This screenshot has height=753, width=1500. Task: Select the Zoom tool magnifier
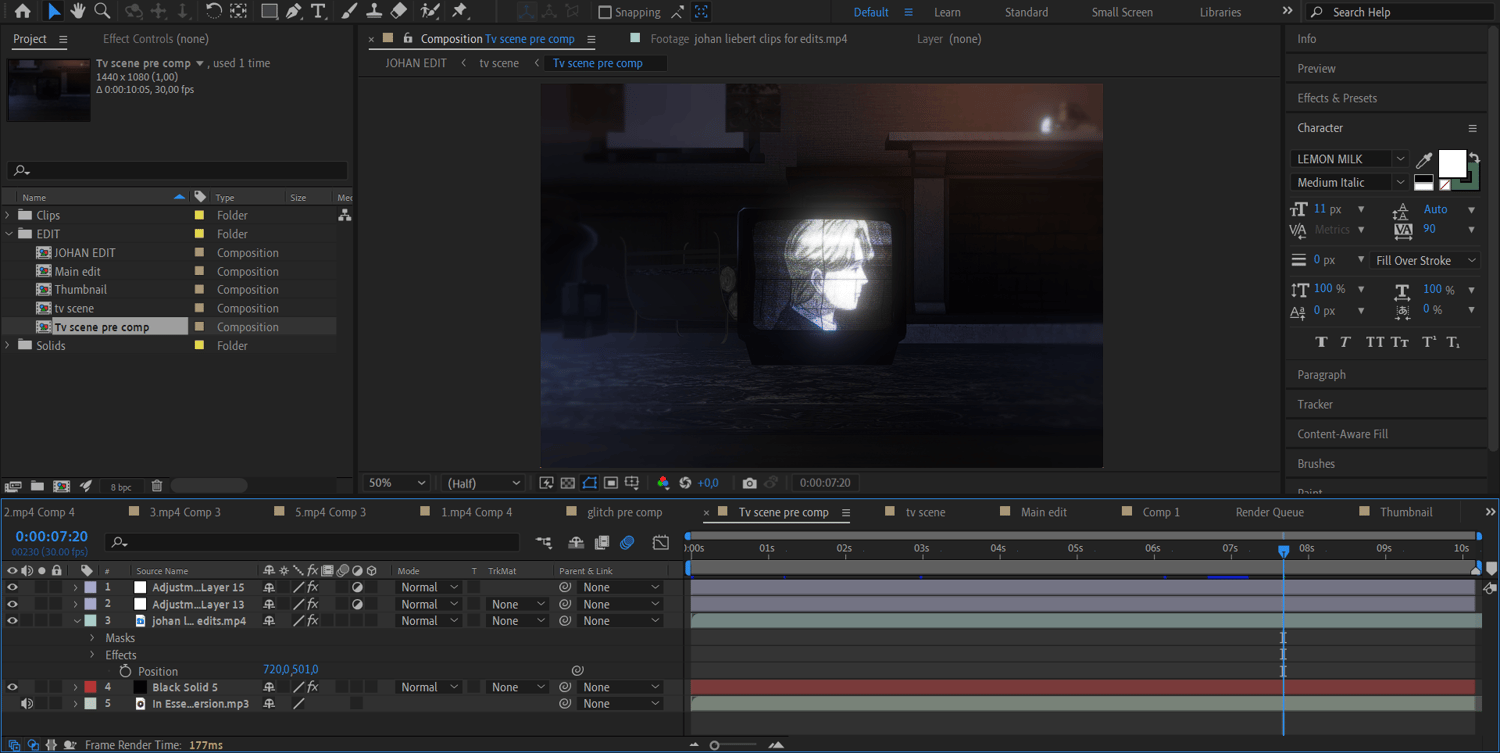(x=102, y=11)
